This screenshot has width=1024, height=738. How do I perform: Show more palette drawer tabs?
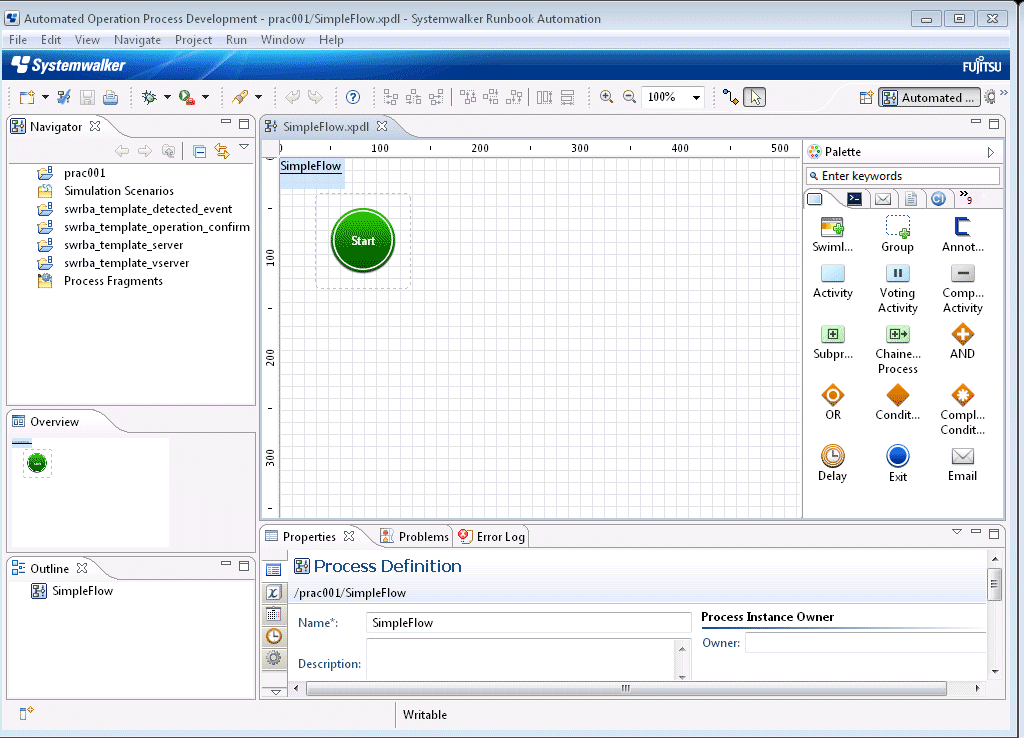(966, 197)
